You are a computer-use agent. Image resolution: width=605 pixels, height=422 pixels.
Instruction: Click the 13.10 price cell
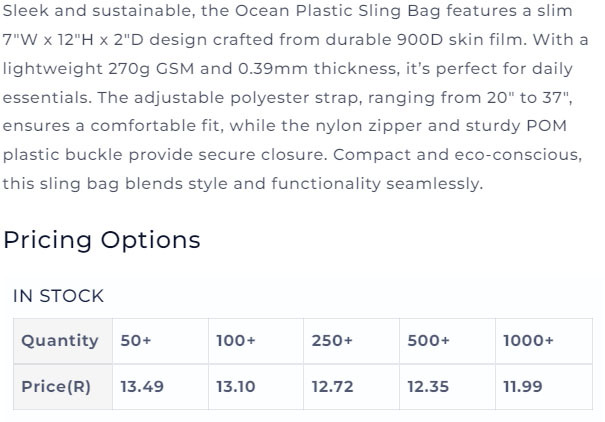tap(256, 387)
